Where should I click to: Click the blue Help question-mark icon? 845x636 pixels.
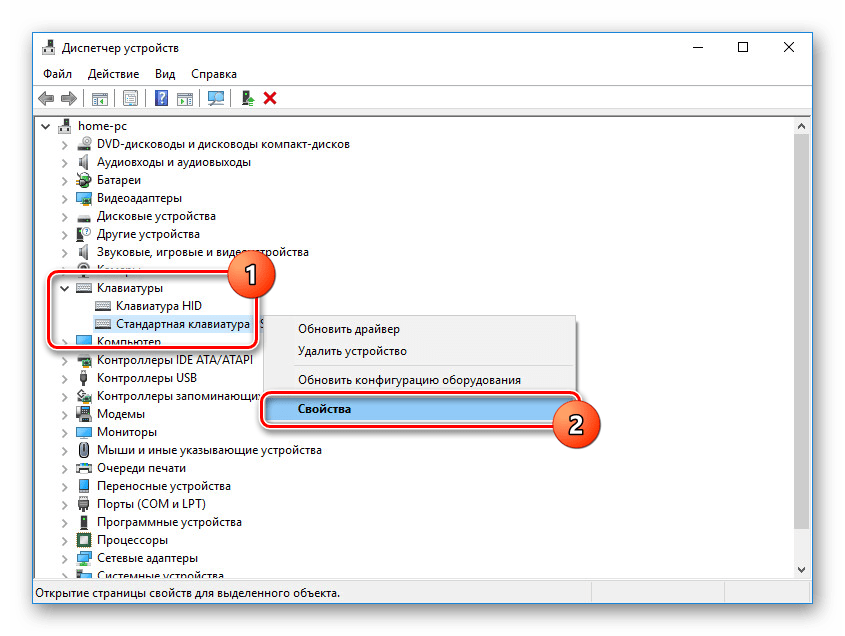[161, 98]
